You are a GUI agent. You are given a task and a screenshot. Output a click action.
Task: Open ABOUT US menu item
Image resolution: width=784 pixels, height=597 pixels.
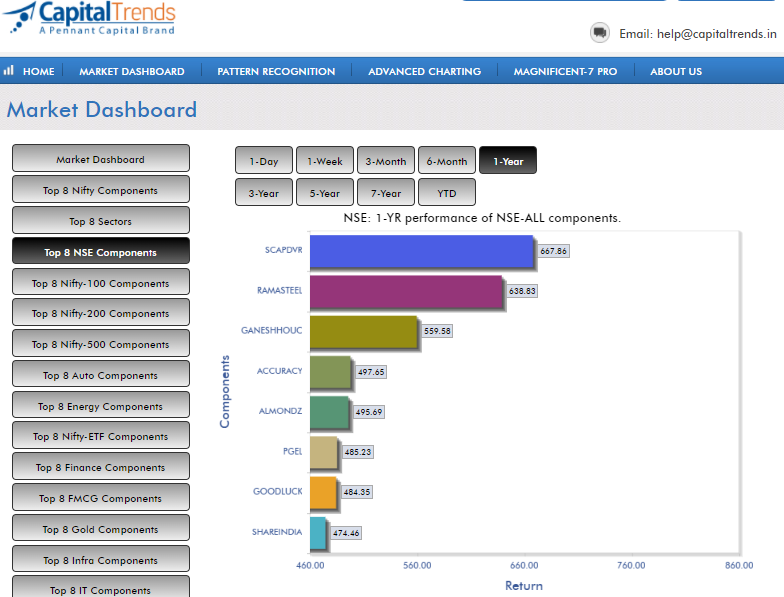click(676, 72)
